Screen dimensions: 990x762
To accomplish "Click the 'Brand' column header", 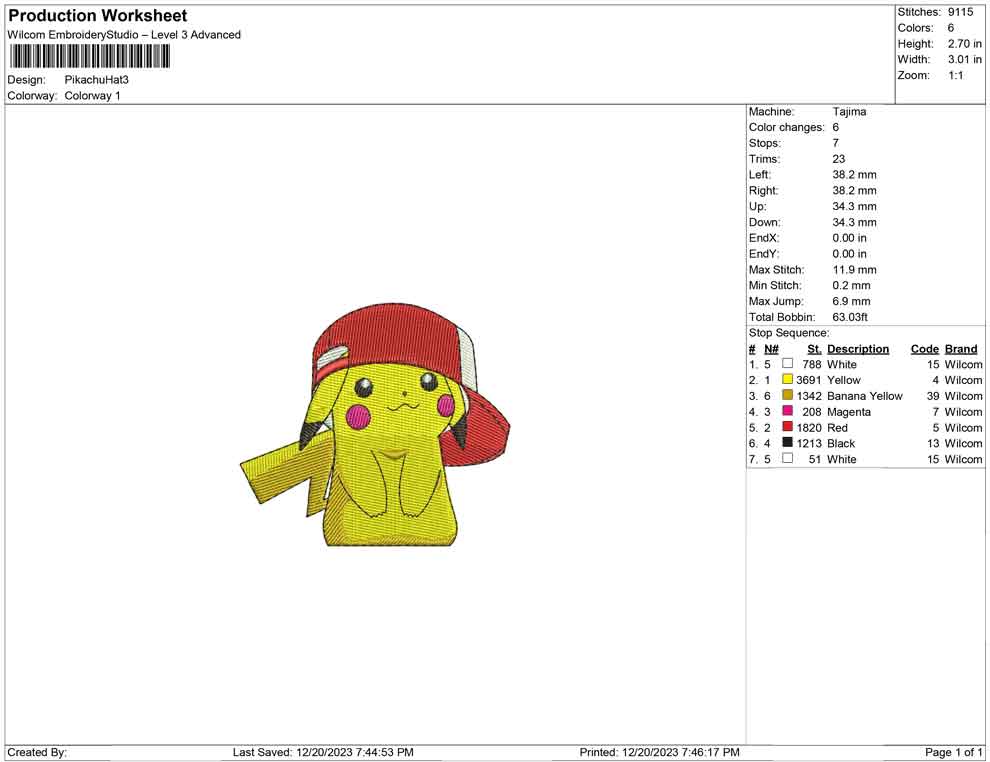I will [961, 349].
